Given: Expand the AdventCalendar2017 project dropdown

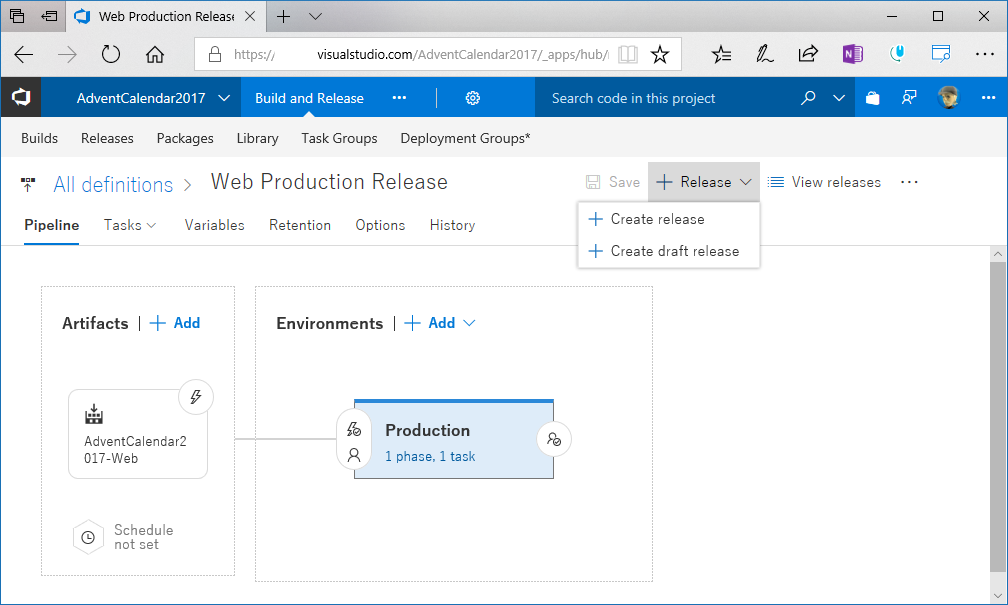Looking at the screenshot, I should [223, 98].
